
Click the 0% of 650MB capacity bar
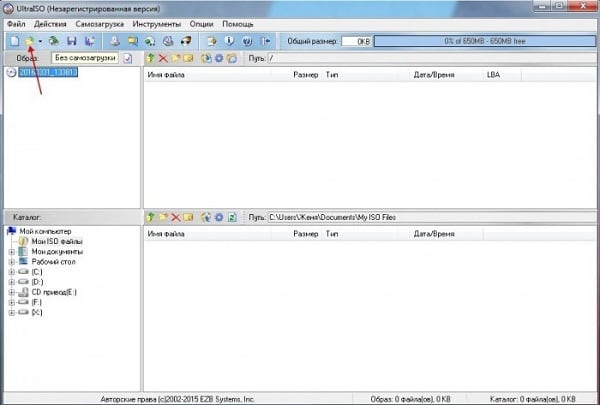[484, 41]
